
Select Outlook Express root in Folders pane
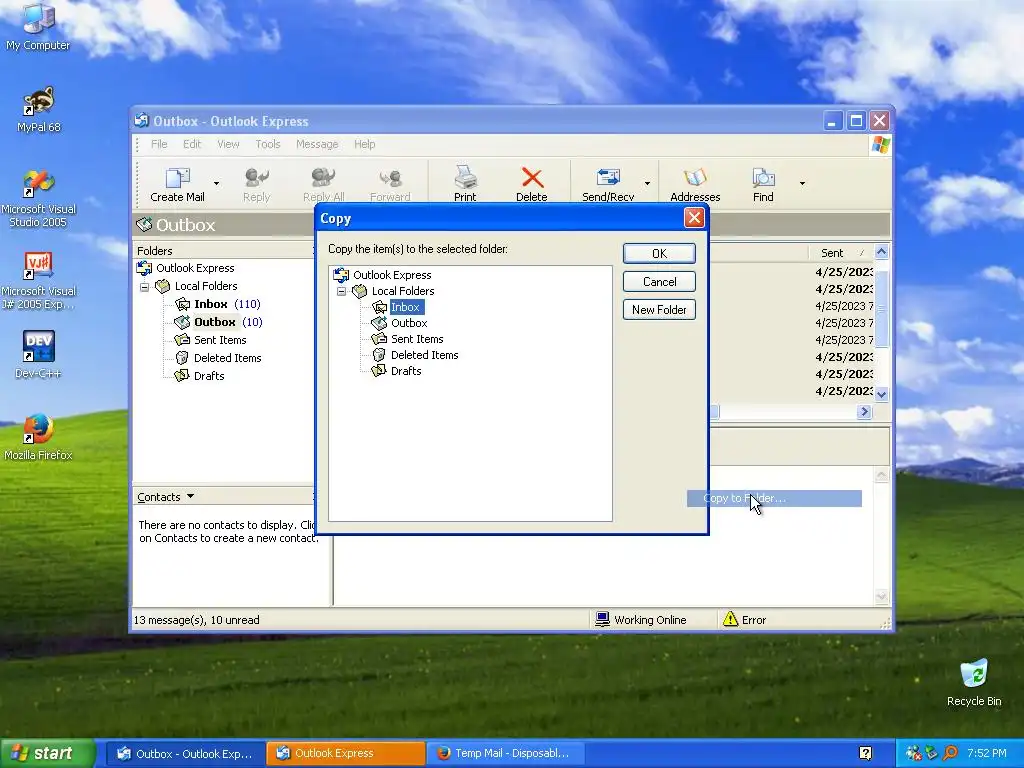[195, 268]
